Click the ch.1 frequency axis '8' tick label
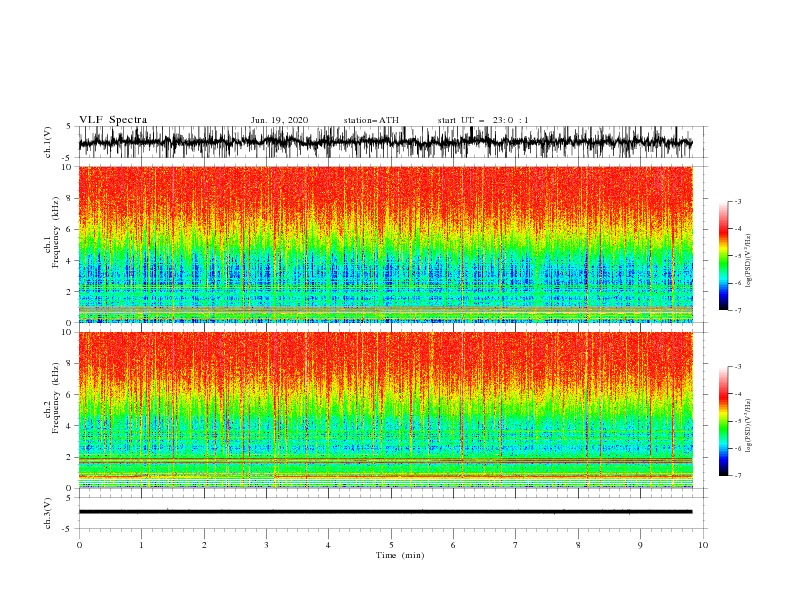Viewport: 792px width, 612px height. (69, 198)
